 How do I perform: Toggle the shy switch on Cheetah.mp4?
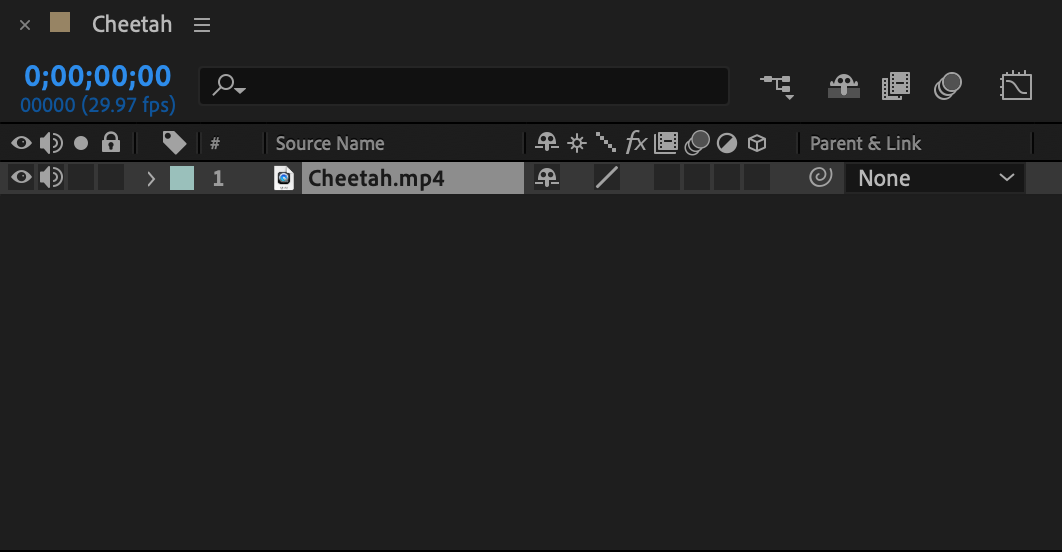click(x=546, y=178)
